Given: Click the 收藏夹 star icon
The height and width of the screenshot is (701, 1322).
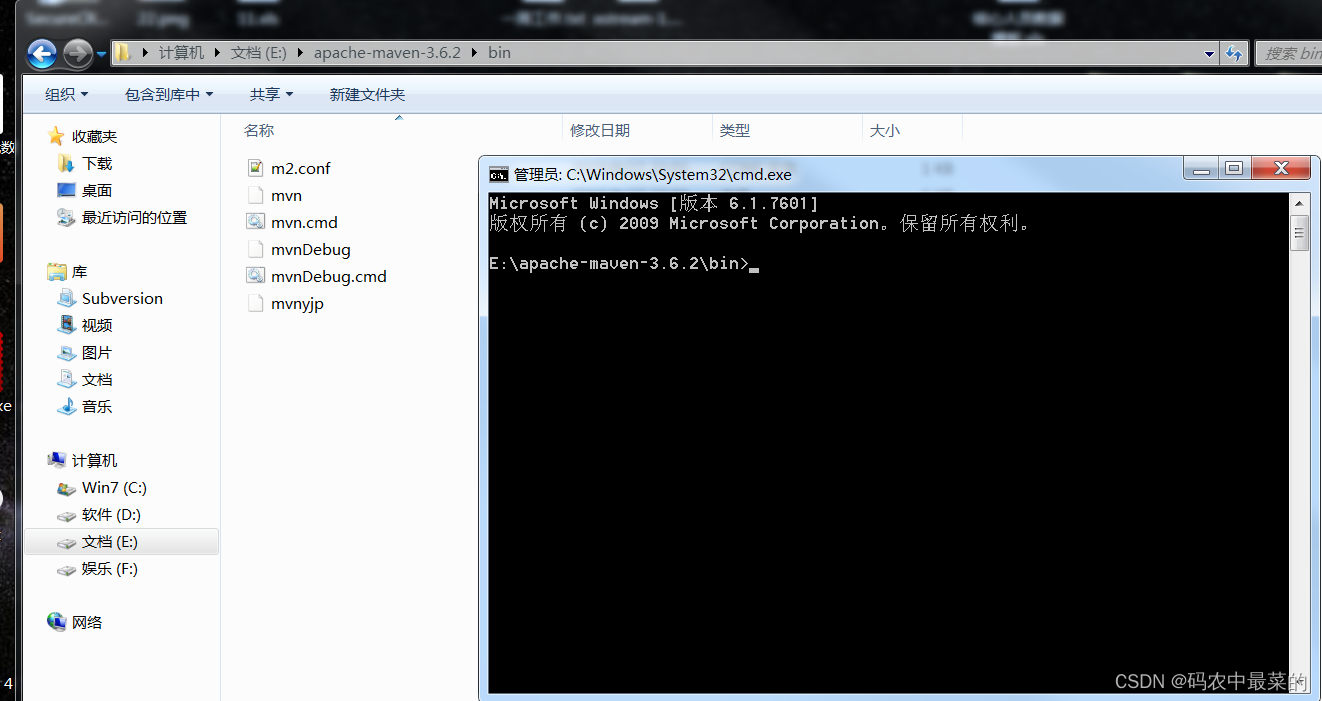Looking at the screenshot, I should tap(56, 136).
